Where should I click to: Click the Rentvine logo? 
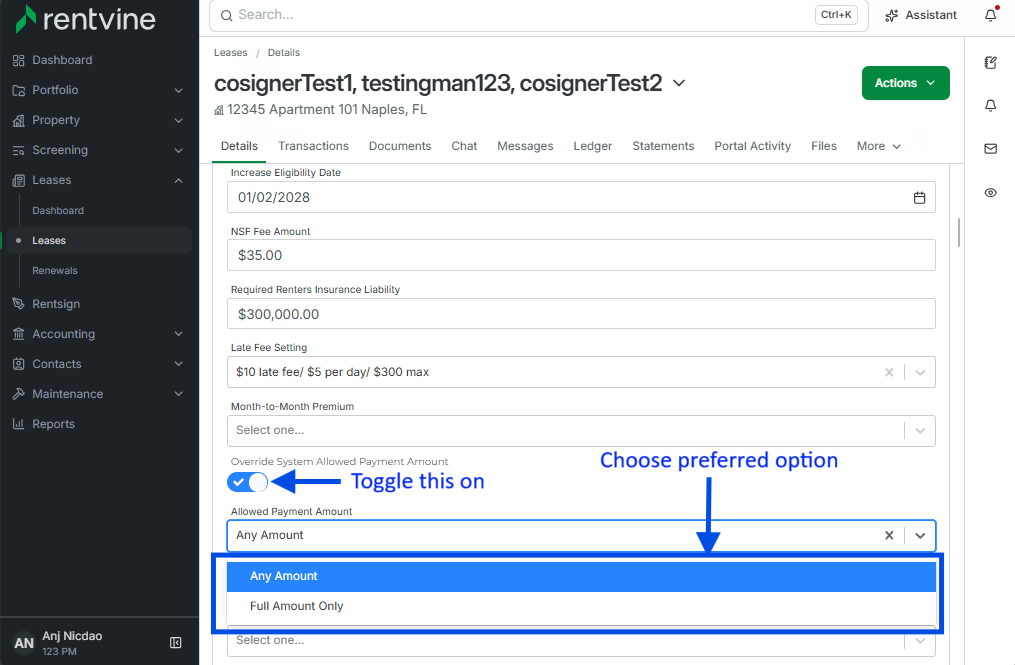coord(85,19)
